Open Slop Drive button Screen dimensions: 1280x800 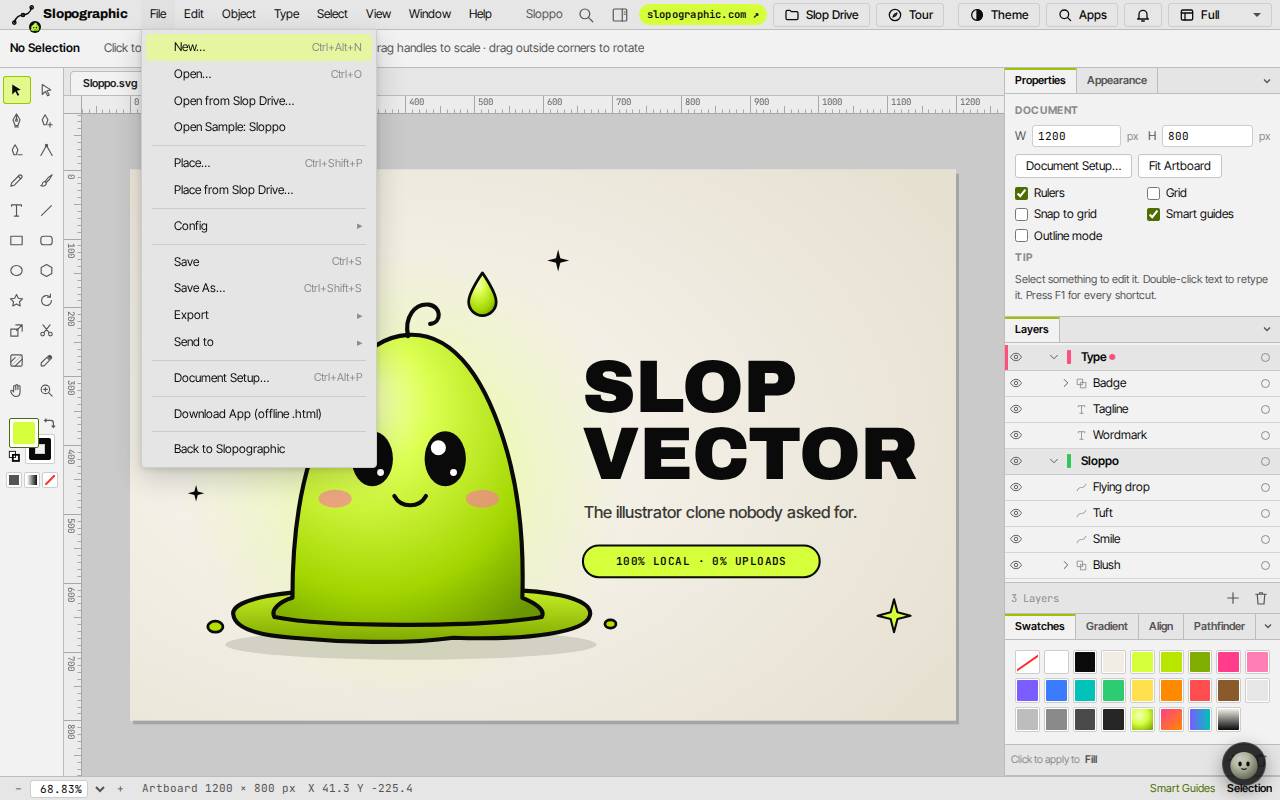(x=821, y=15)
